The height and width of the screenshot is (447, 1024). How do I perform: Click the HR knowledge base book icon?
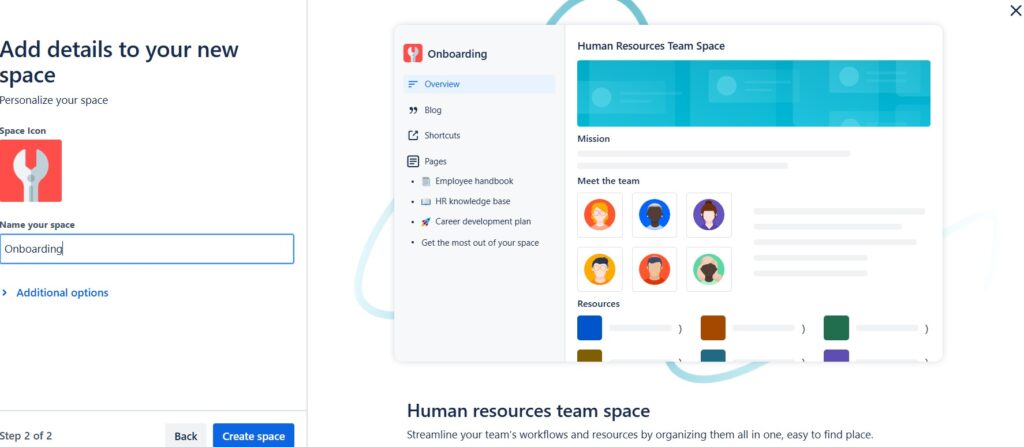[426, 201]
